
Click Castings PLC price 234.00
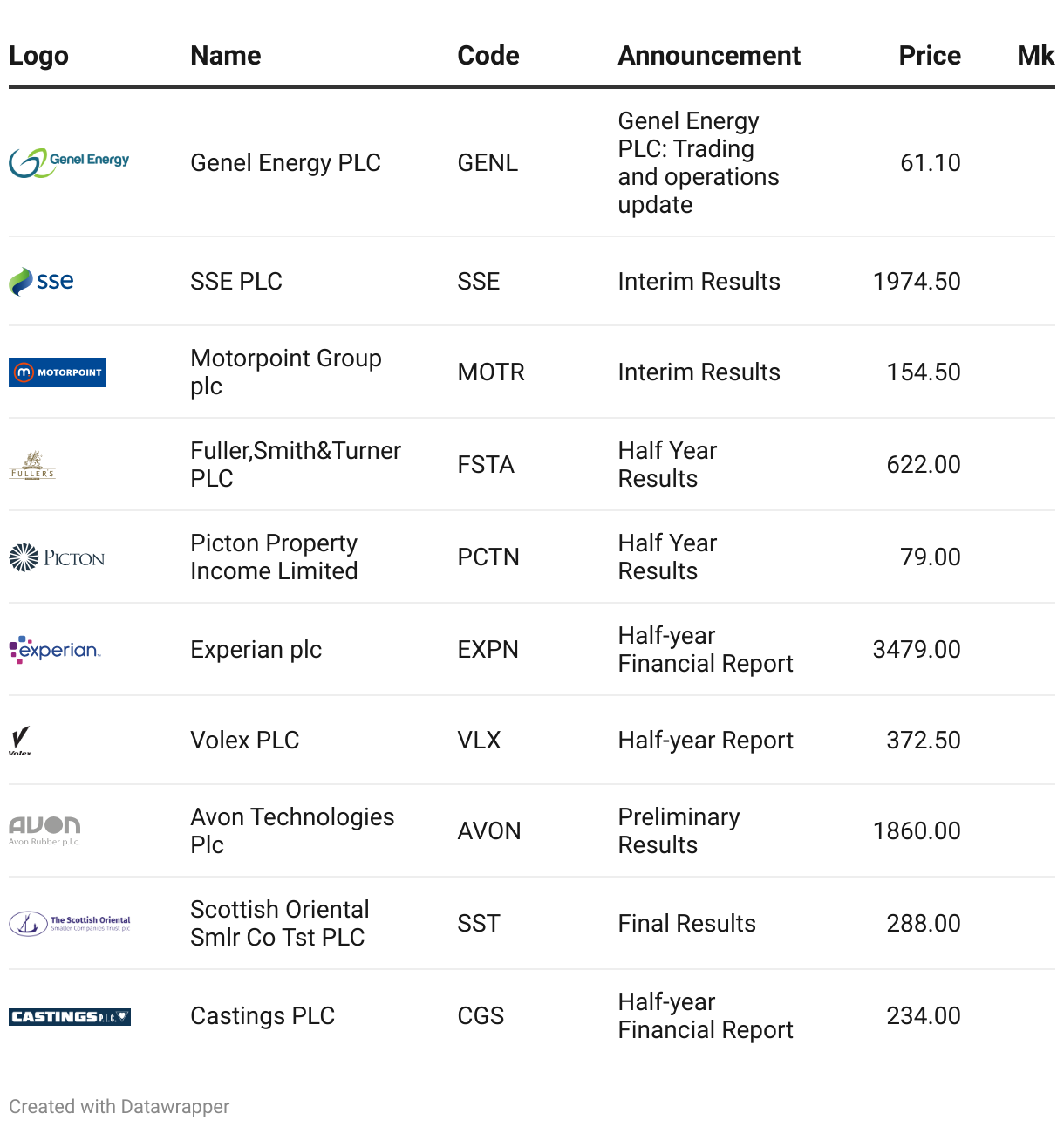(x=924, y=1016)
